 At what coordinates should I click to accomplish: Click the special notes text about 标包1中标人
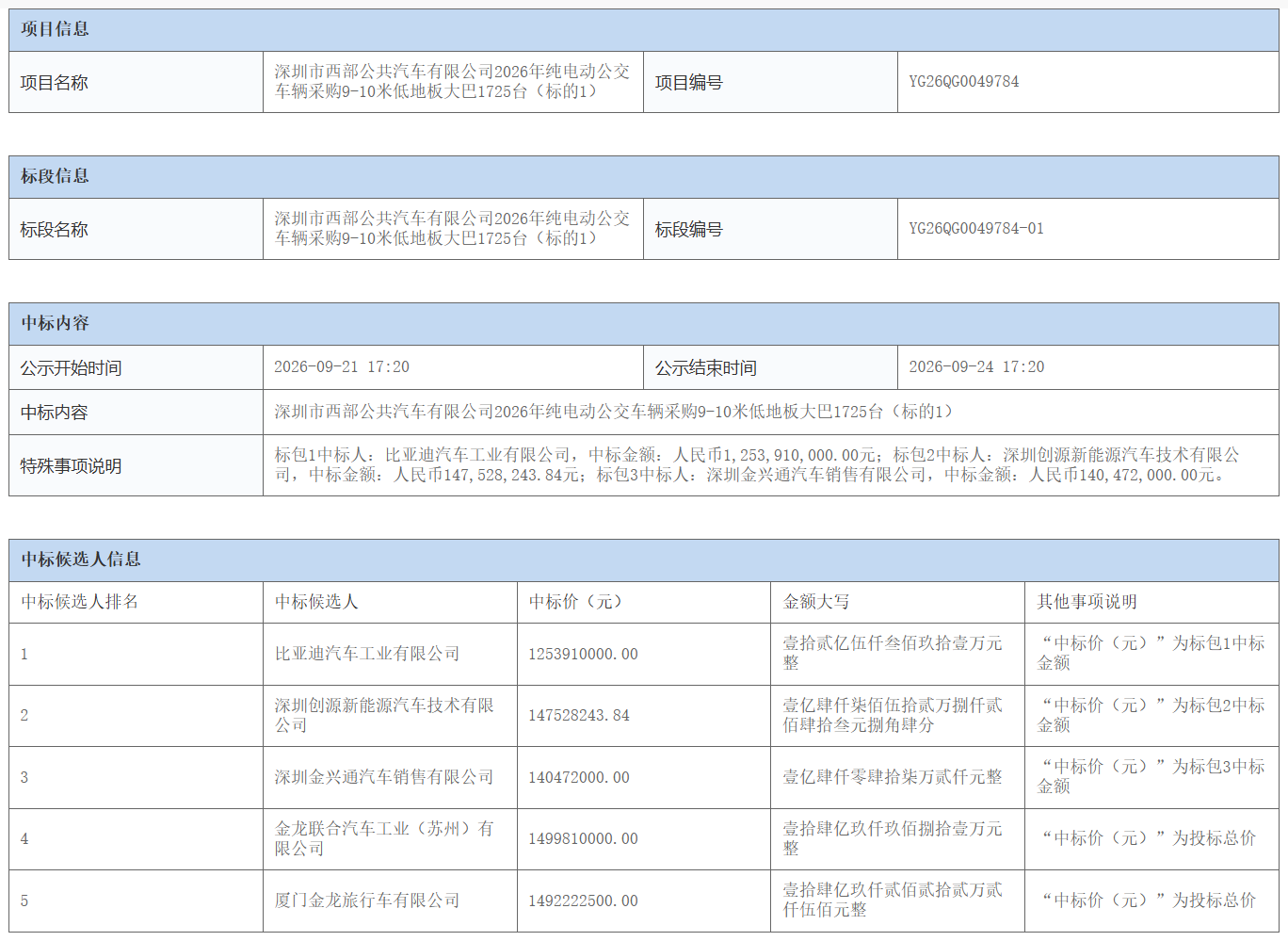coord(757,465)
